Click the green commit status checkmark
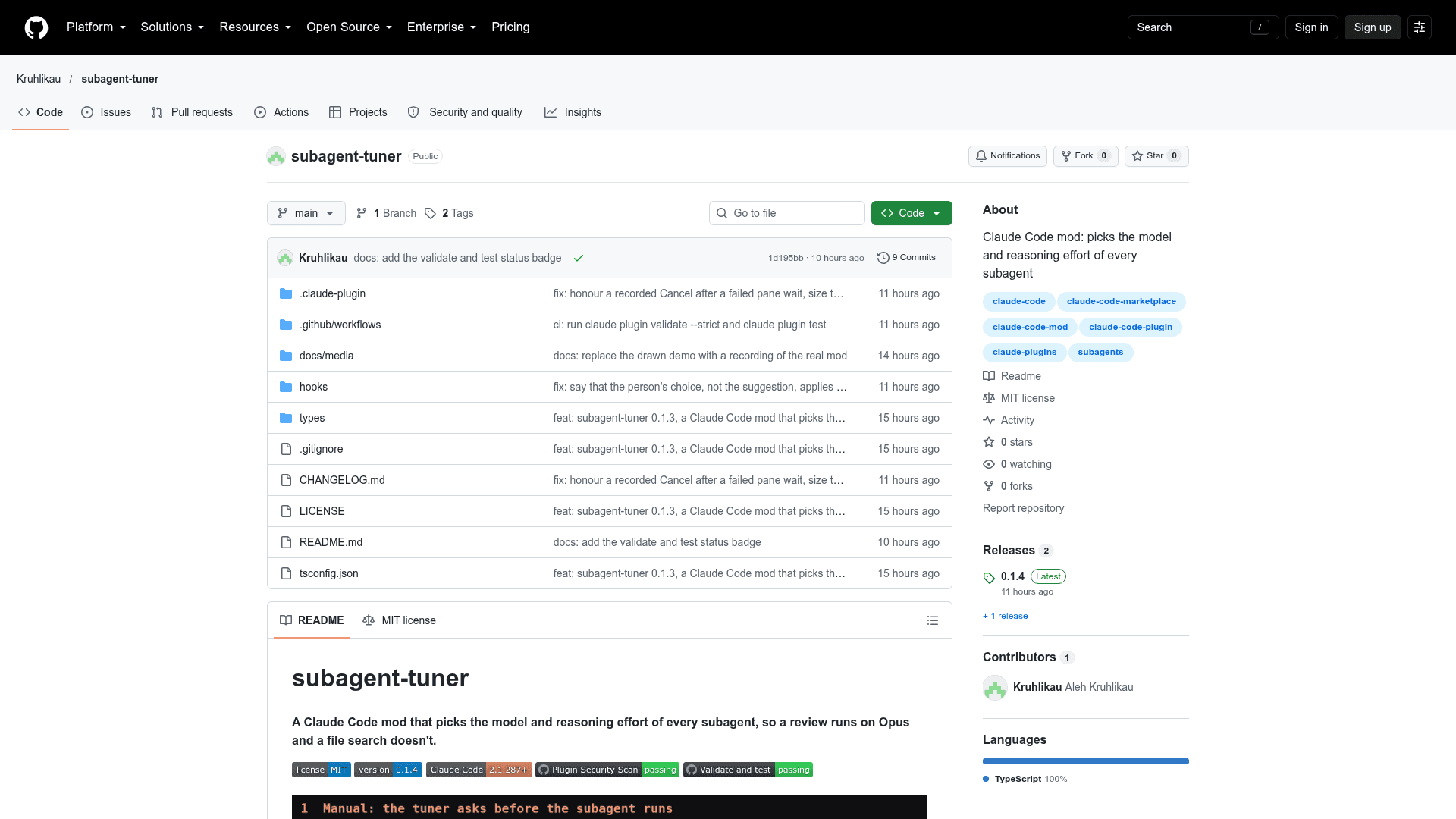 (579, 258)
